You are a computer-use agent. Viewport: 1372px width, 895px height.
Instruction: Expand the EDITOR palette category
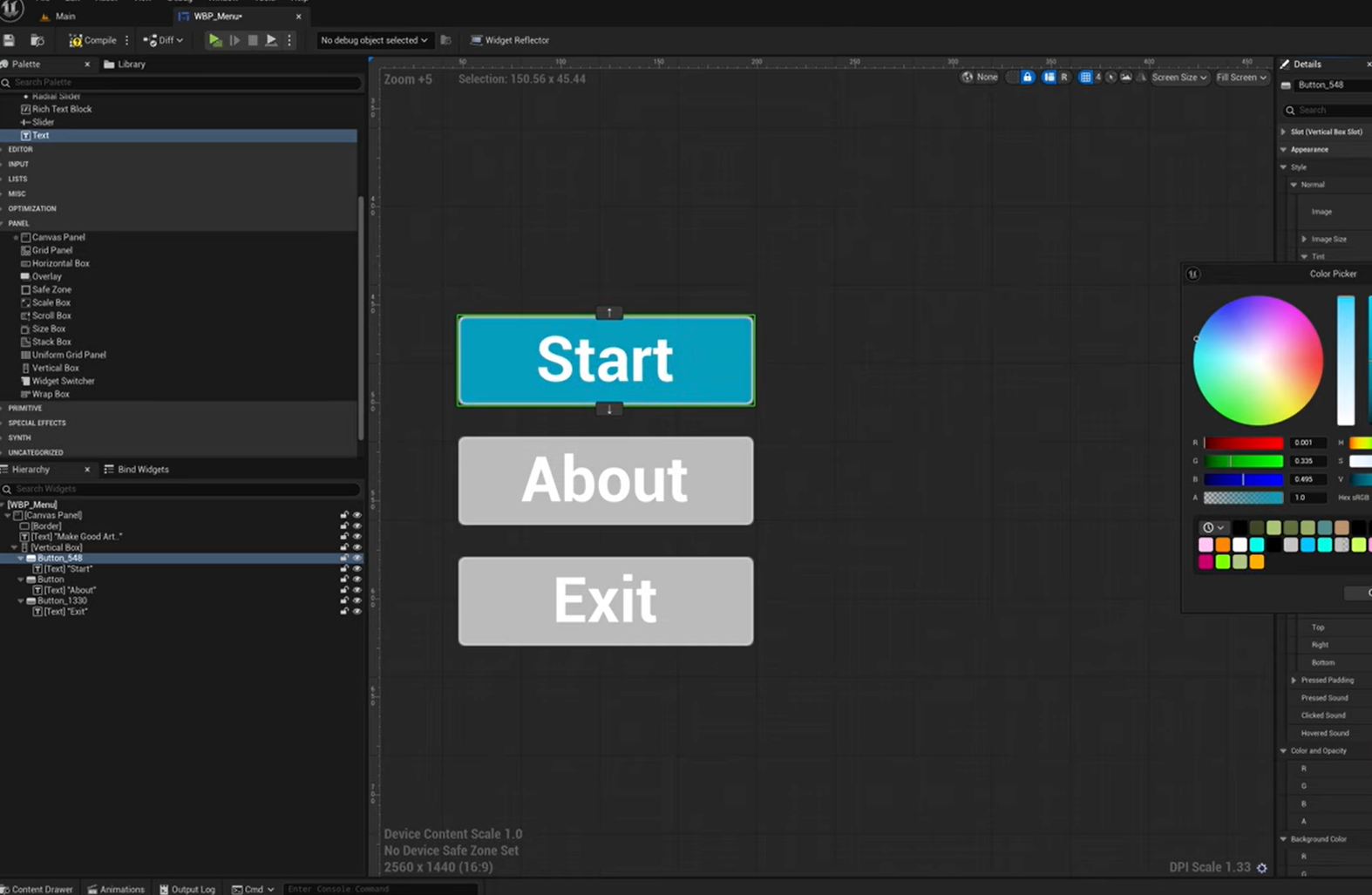pos(20,150)
